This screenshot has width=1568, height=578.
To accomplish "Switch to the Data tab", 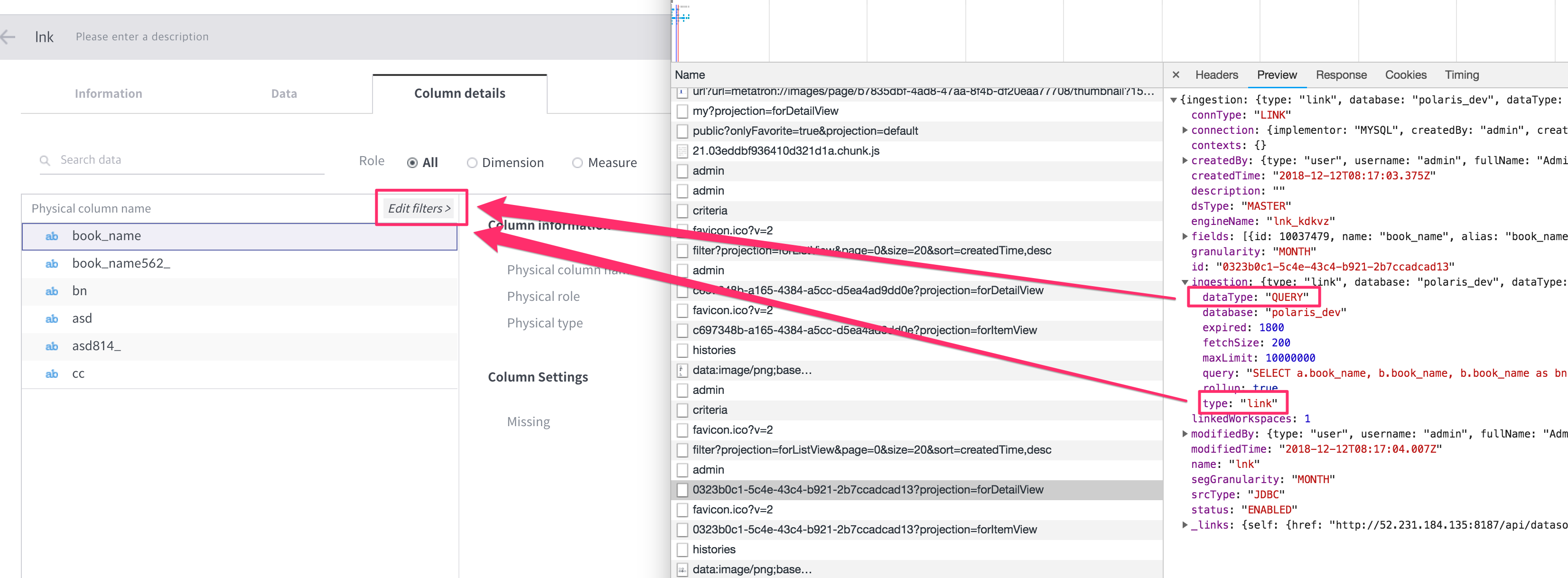I will click(284, 93).
